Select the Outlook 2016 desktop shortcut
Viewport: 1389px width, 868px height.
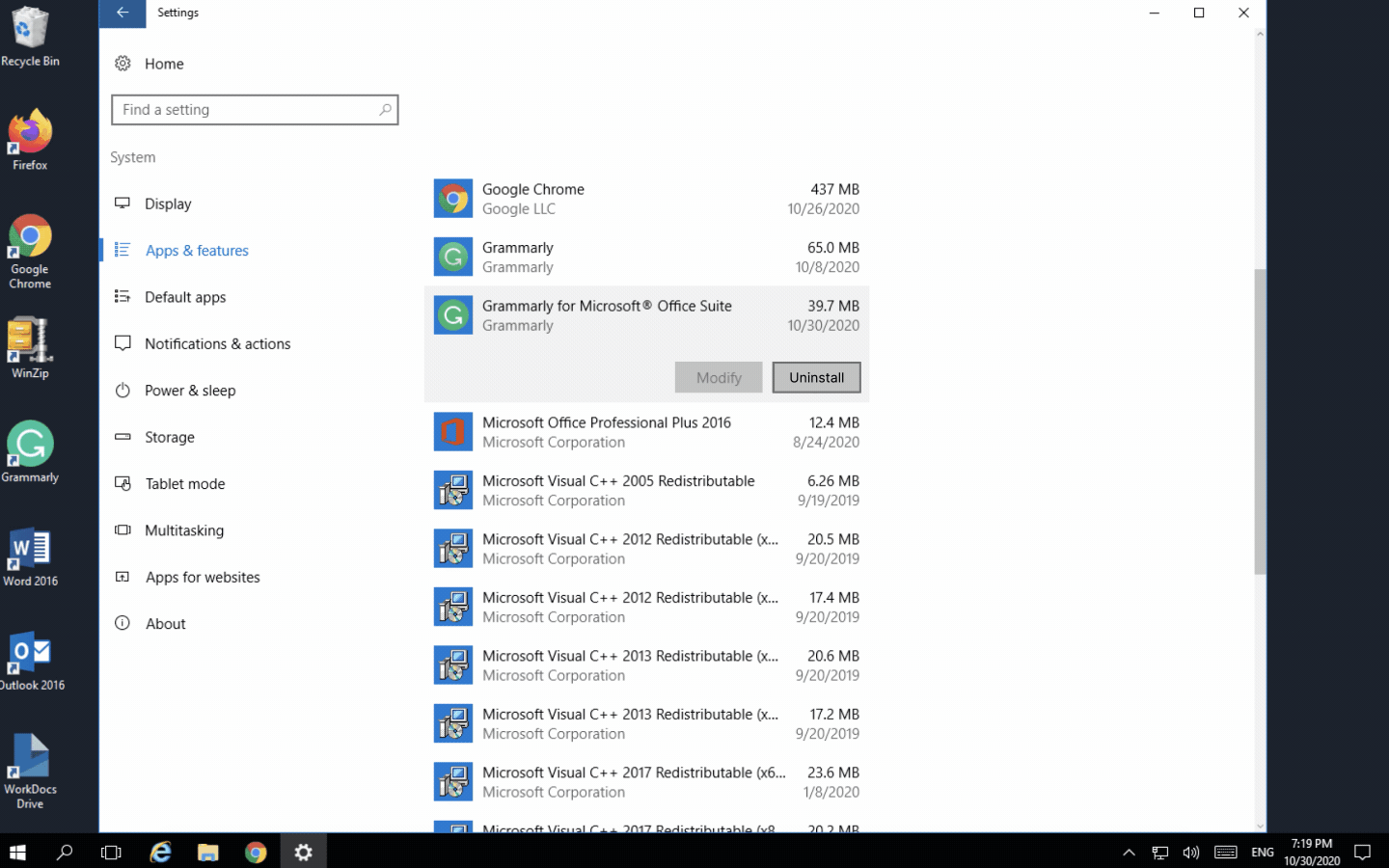tap(31, 662)
